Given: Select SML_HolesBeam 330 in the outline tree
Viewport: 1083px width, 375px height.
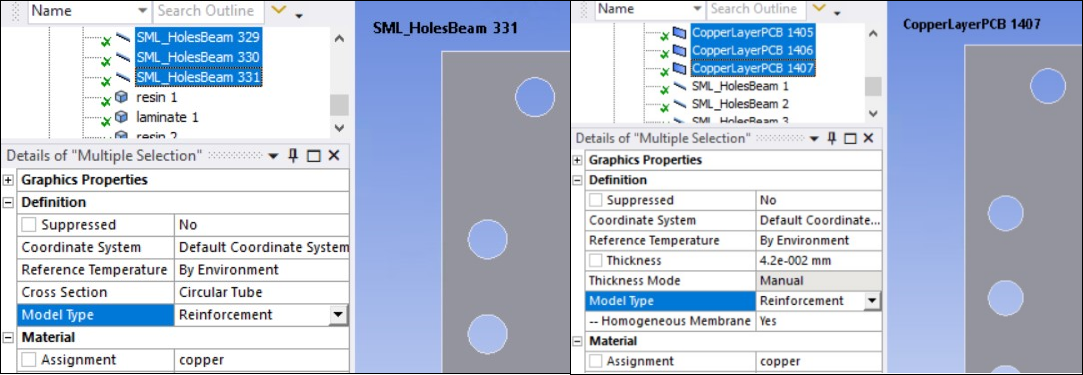Looking at the screenshot, I should [x=198, y=57].
